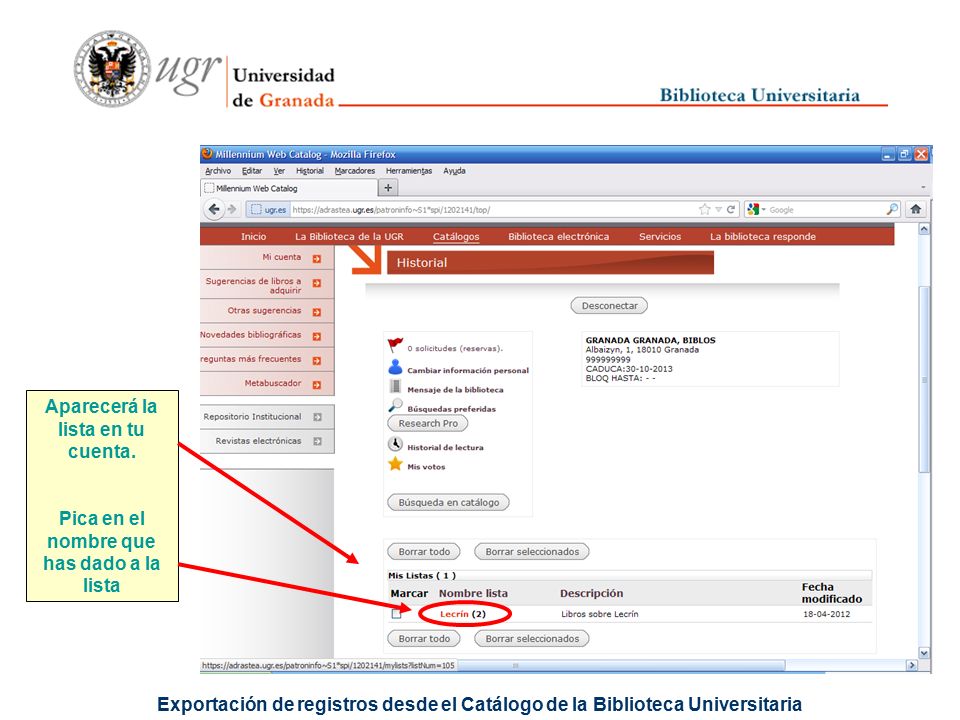The image size is (960, 720).
Task: Open the Historial menu in menu bar
Action: pyautogui.click(x=310, y=171)
